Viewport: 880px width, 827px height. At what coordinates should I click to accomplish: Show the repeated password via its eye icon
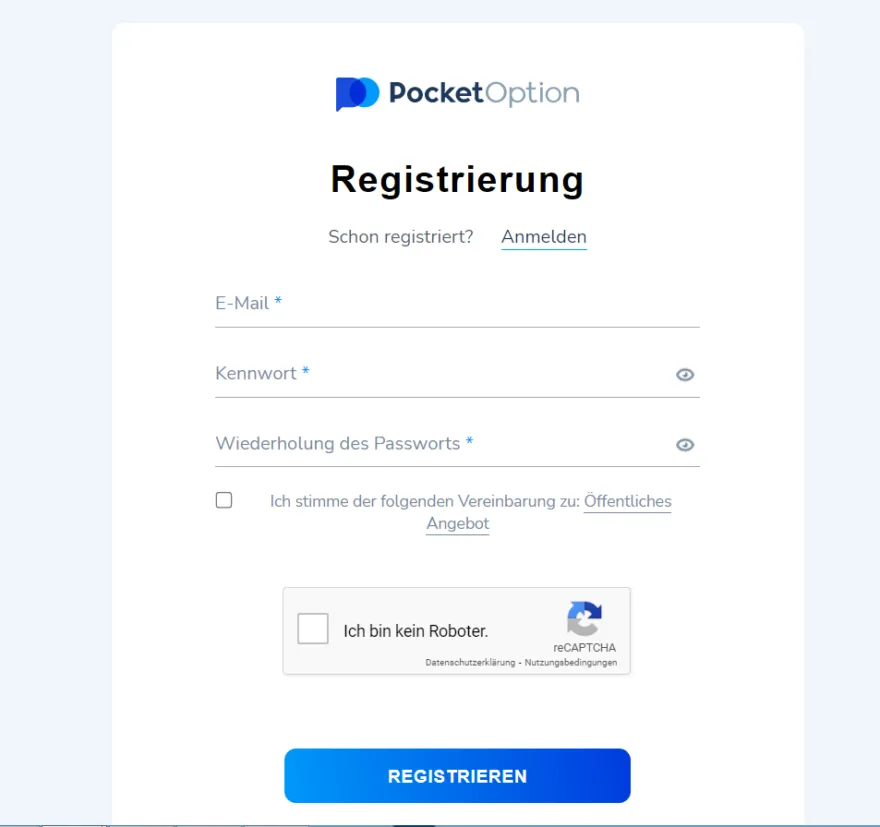coord(684,444)
